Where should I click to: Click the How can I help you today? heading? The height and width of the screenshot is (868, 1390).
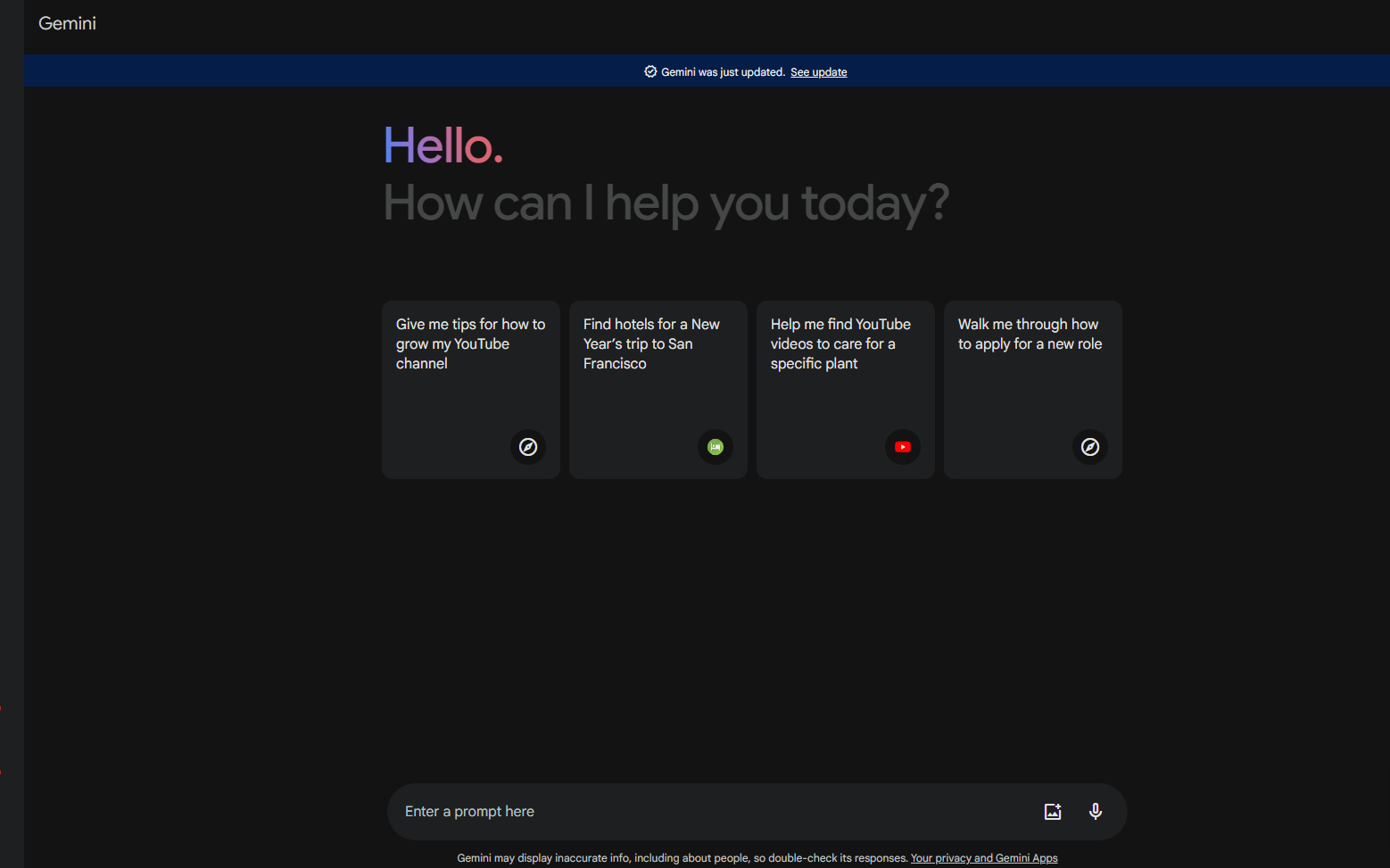(x=666, y=204)
